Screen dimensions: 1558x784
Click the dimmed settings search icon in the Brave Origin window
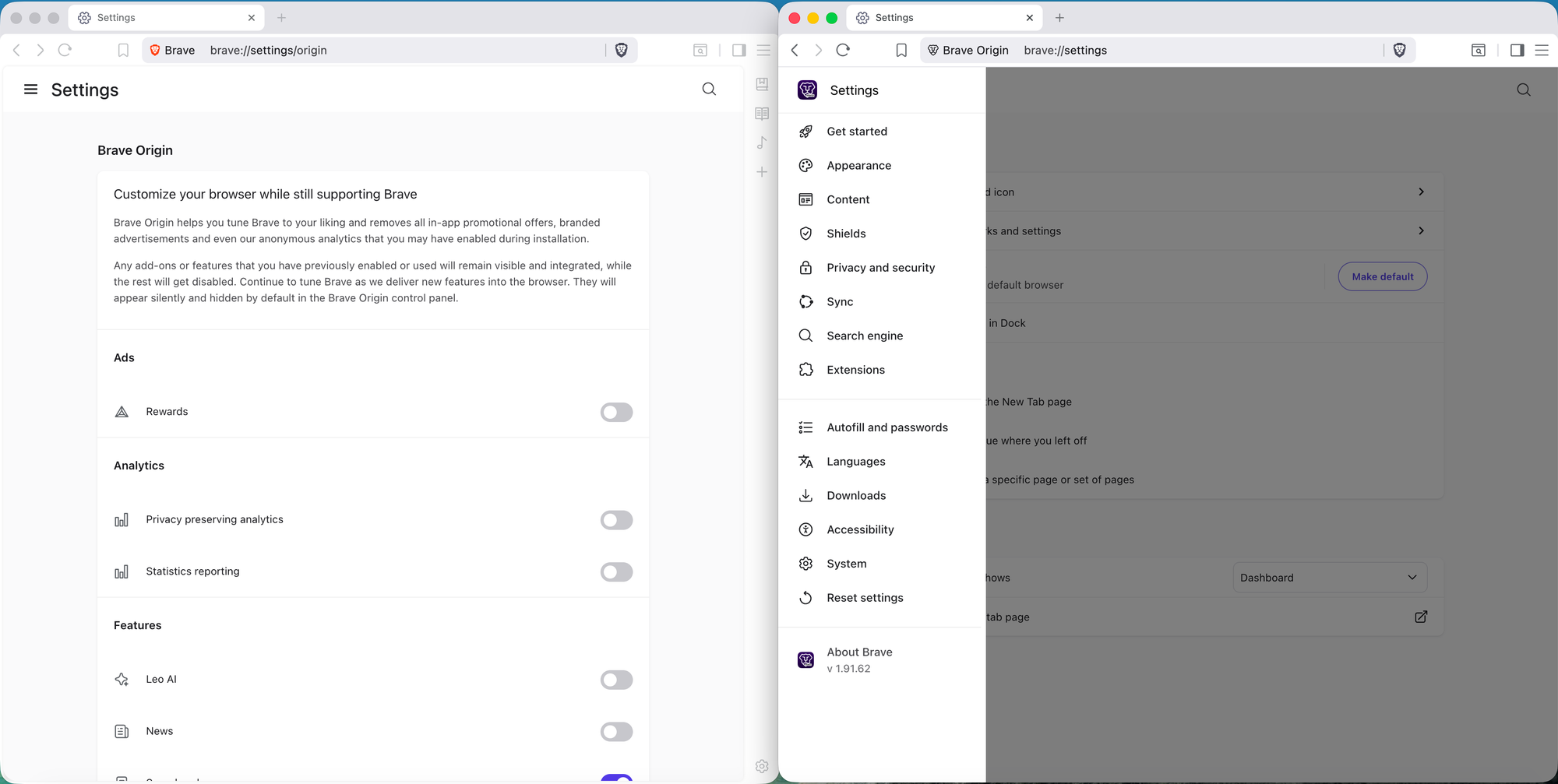tap(1524, 90)
